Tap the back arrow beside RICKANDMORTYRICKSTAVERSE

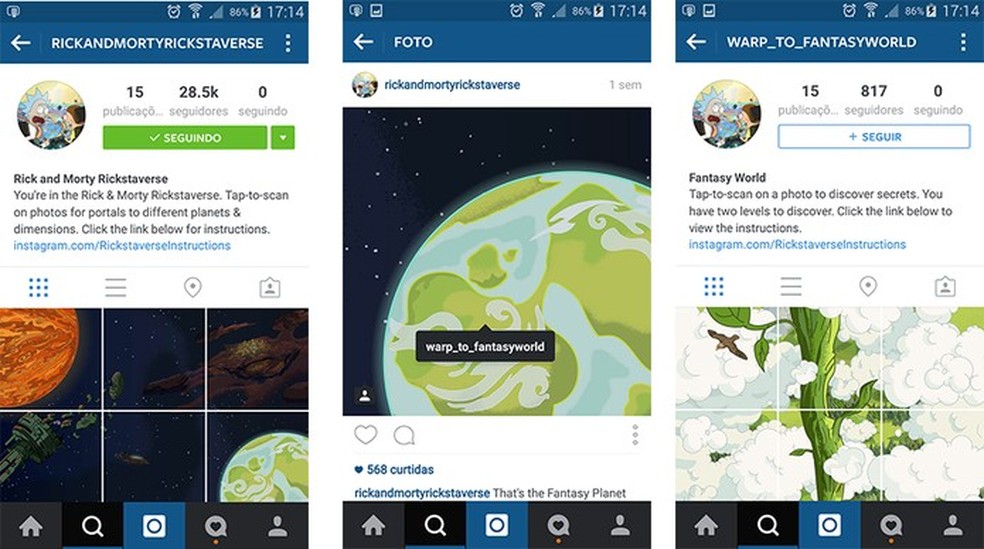click(21, 43)
